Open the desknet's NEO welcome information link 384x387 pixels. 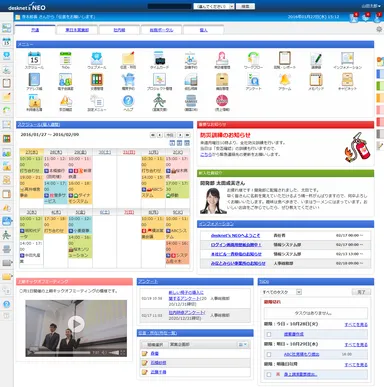(235, 235)
